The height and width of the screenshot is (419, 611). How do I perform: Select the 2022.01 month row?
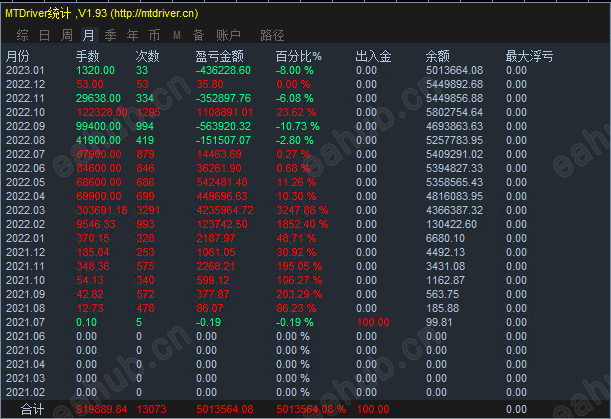coord(306,239)
